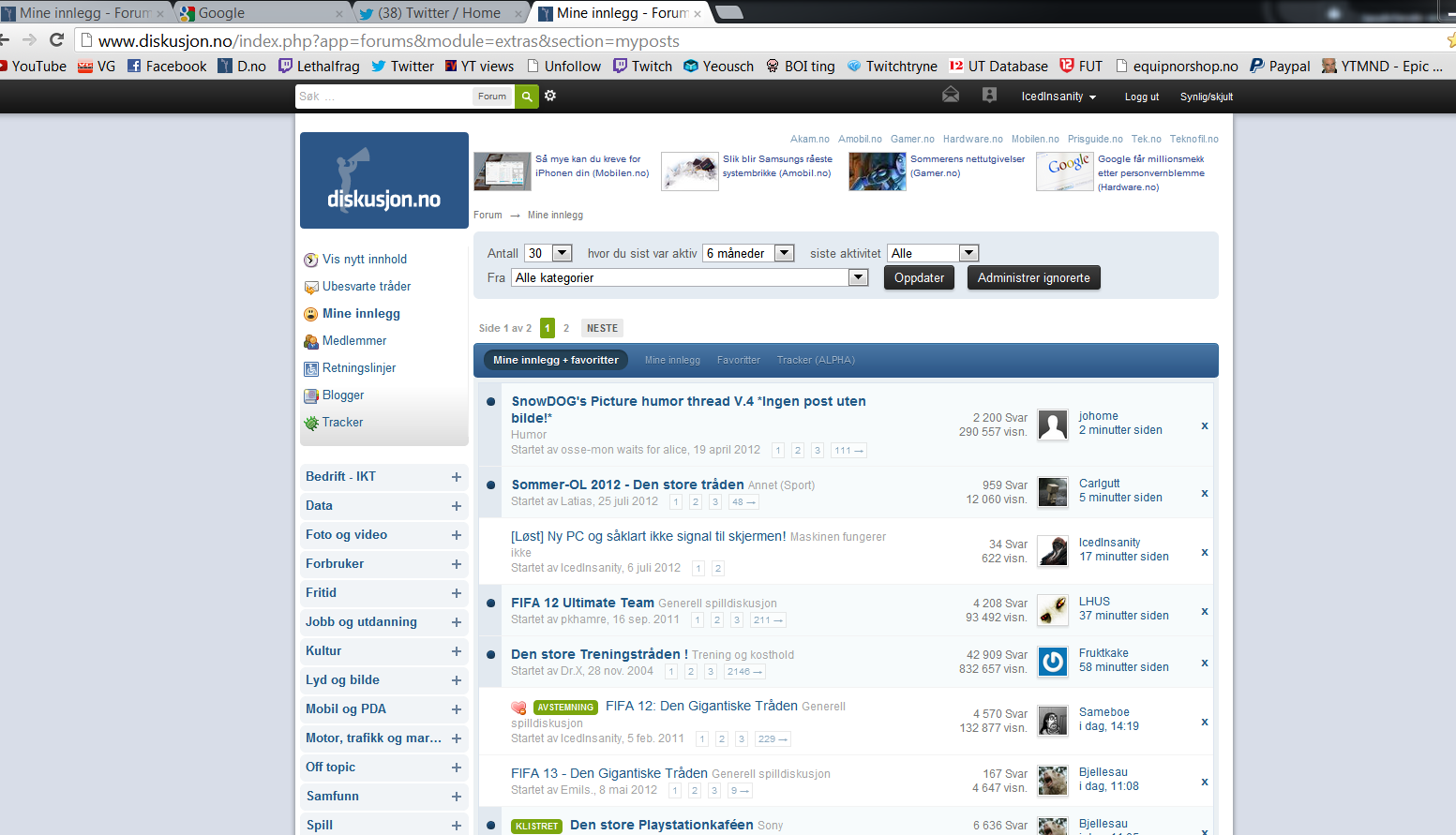Viewport: 1456px width, 835px height.
Task: Reload the page with browser refresh
Action: [56, 39]
